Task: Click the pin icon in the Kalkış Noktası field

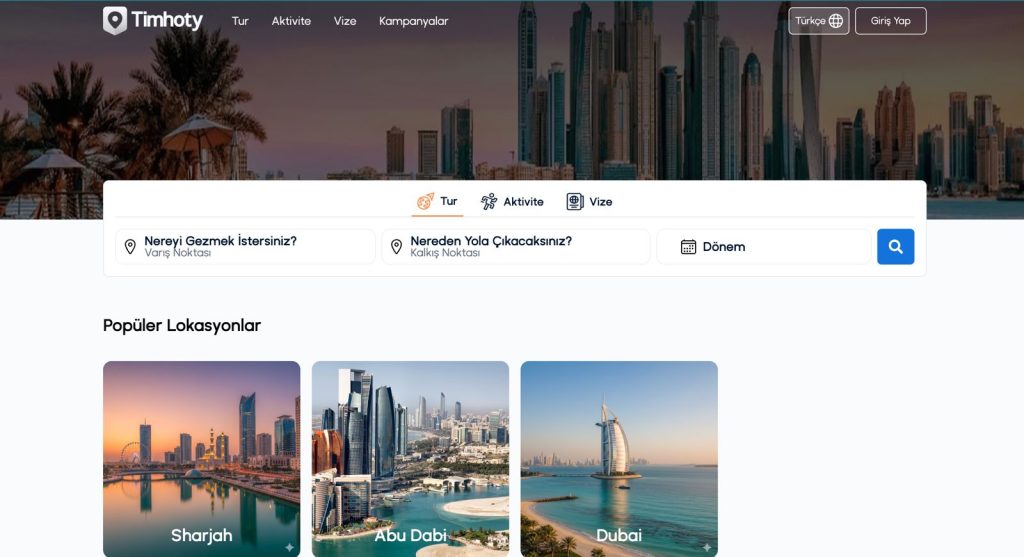Action: pos(396,246)
